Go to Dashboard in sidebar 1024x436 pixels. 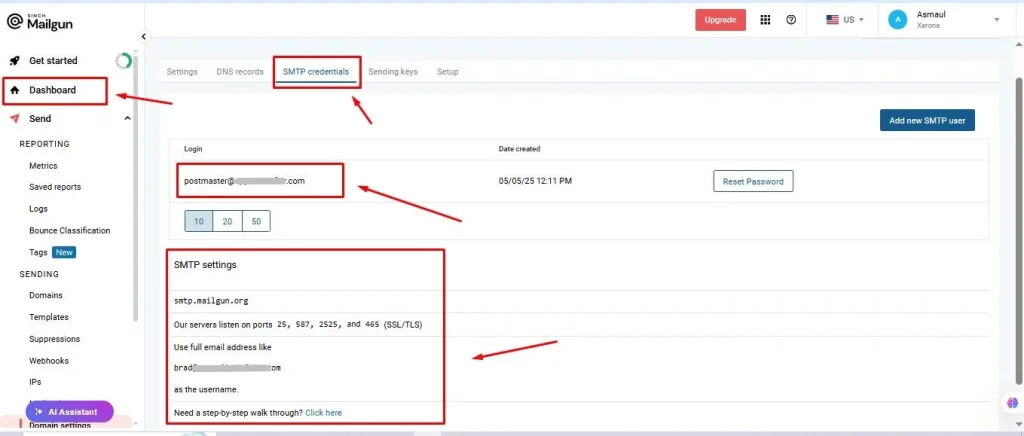[x=52, y=90]
